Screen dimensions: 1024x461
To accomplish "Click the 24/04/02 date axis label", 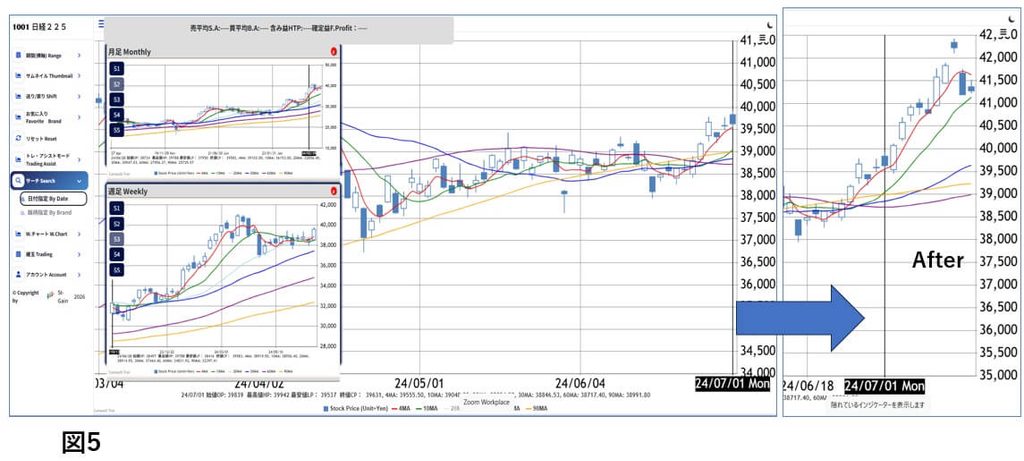I will (x=259, y=383).
